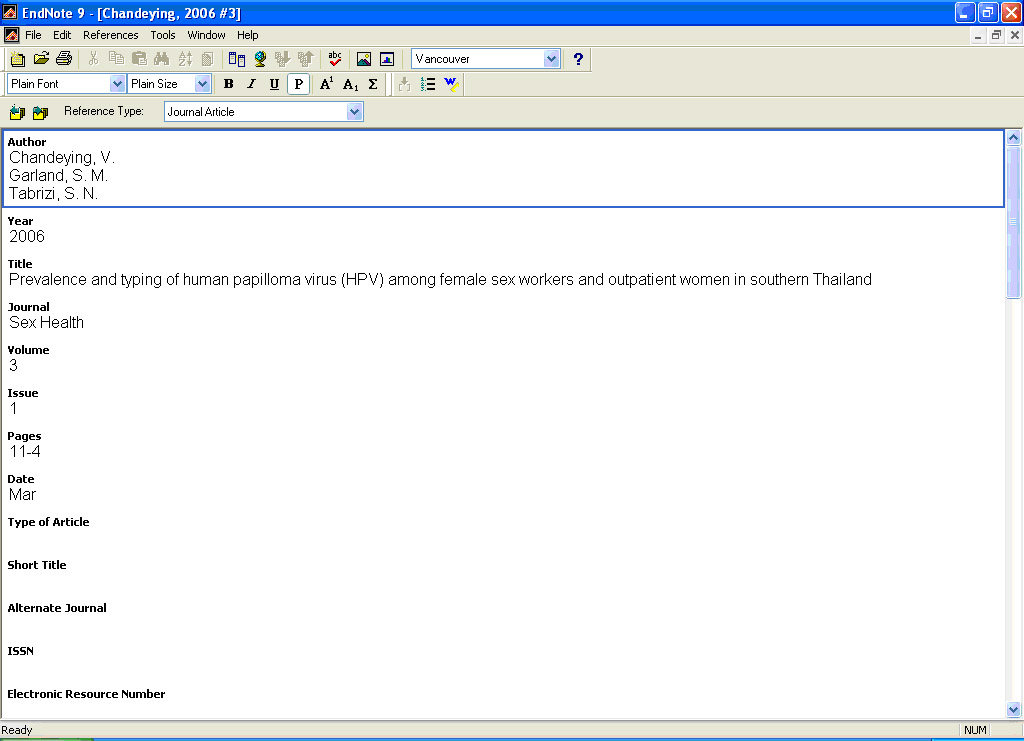This screenshot has height=741, width=1024.
Task: Click into the Author field text
Action: (503, 168)
